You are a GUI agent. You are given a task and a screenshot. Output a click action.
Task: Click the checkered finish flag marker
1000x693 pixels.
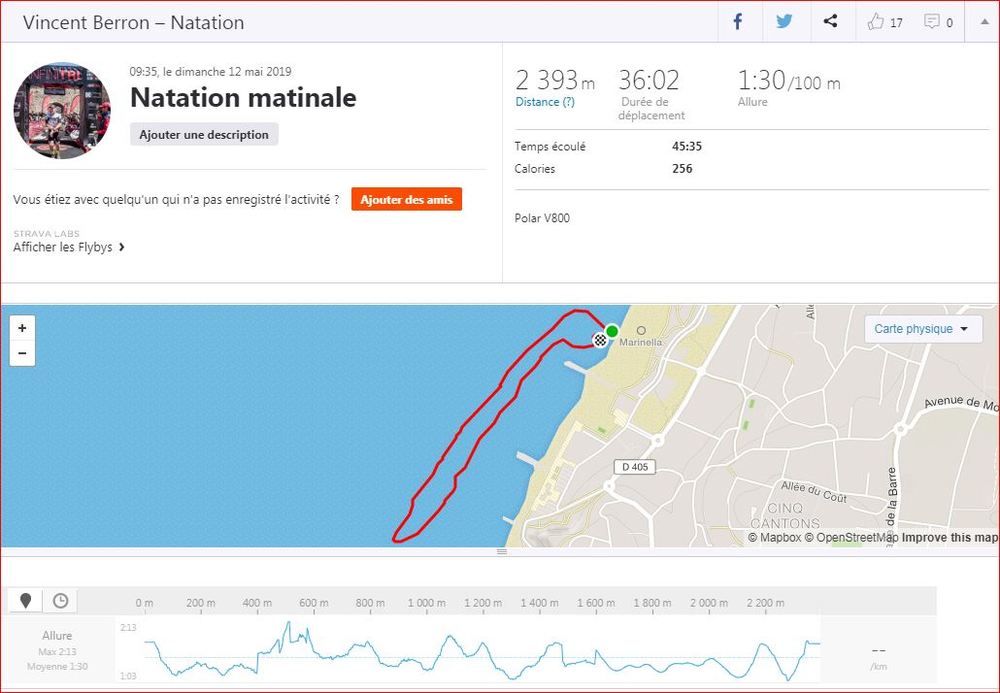600,340
